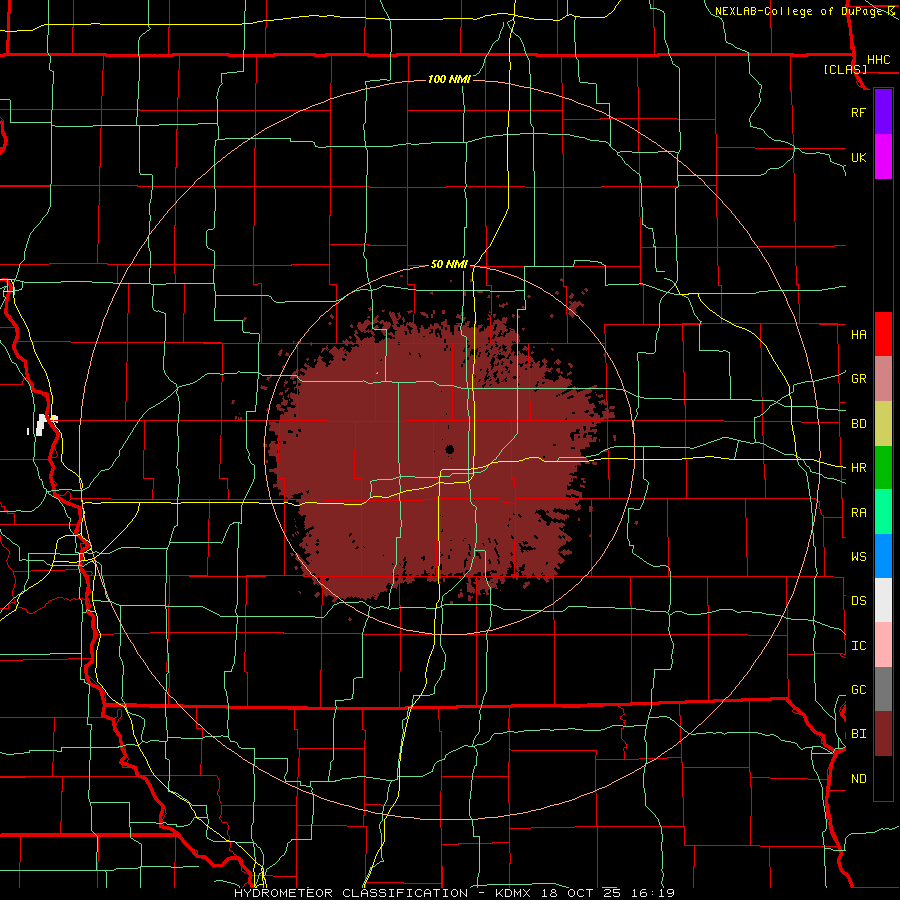
Task: Pick the light green RA legend swatch
Action: click(883, 512)
